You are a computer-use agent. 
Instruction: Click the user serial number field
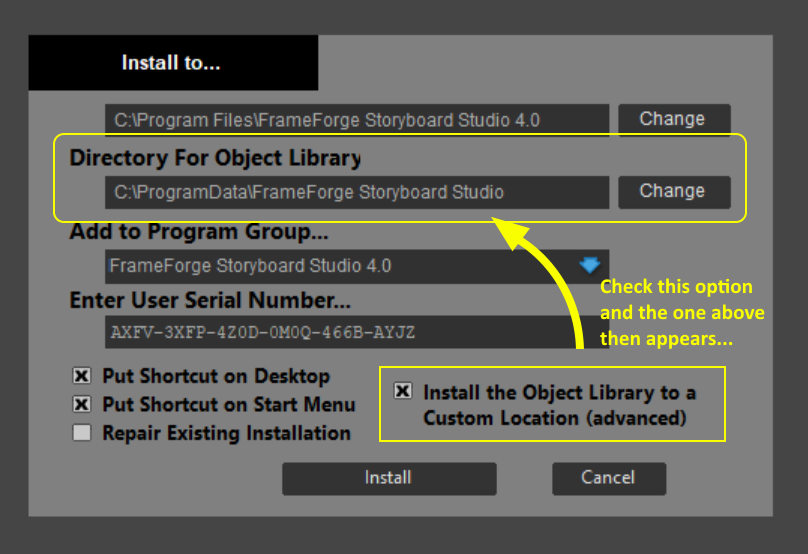(x=357, y=332)
